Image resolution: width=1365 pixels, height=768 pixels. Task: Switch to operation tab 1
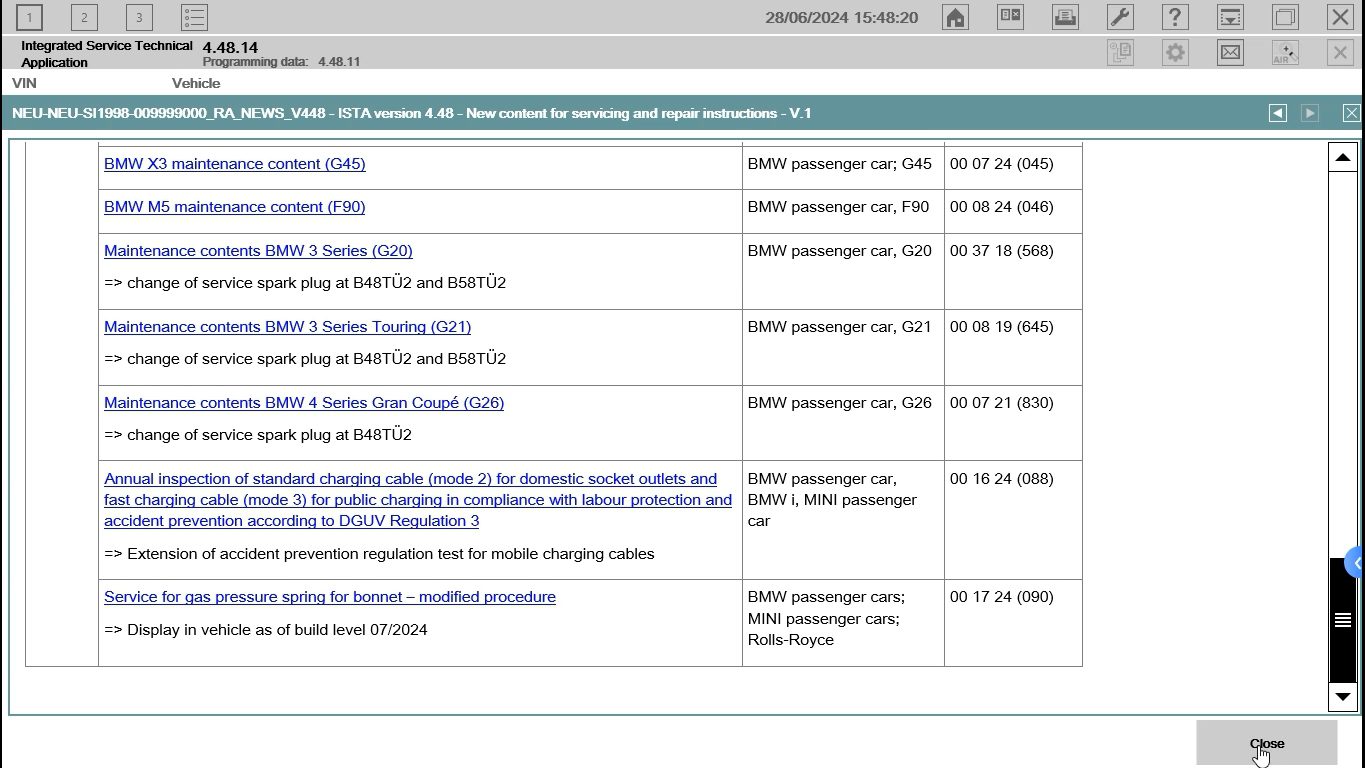coord(29,17)
